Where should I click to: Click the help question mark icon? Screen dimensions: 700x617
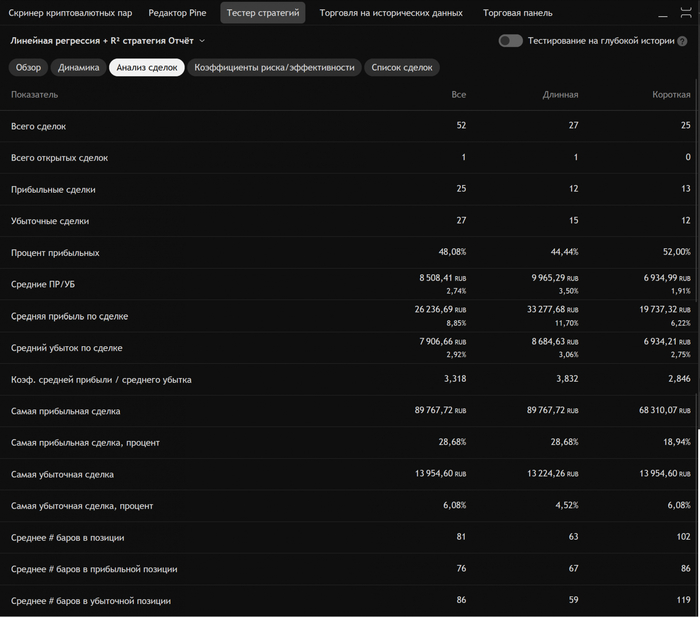(x=682, y=41)
